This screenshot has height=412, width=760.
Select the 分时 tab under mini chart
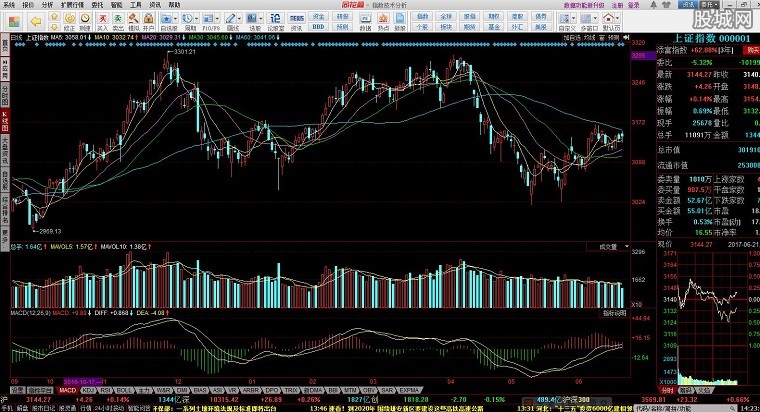[667, 390]
